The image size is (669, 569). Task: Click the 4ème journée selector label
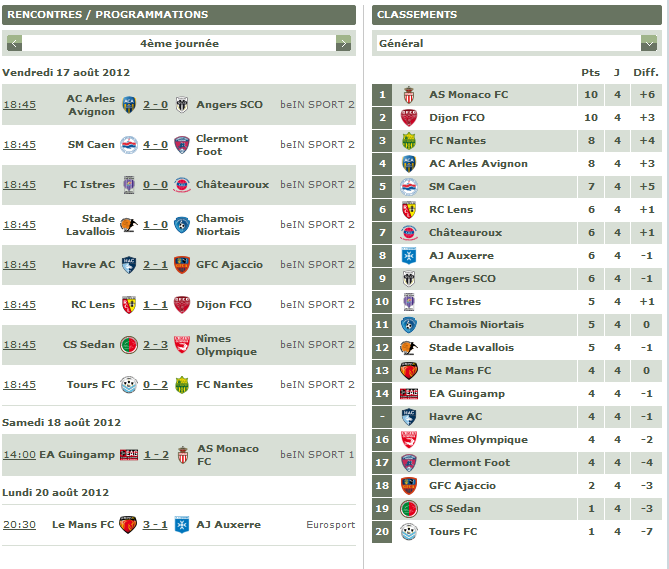point(179,44)
